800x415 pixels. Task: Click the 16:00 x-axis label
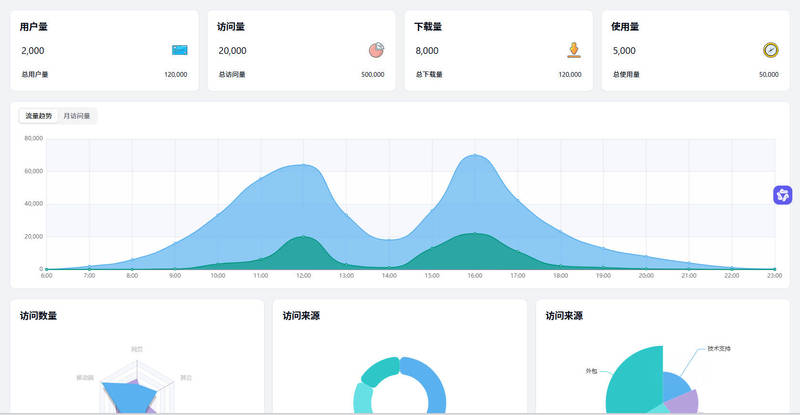[x=475, y=276]
